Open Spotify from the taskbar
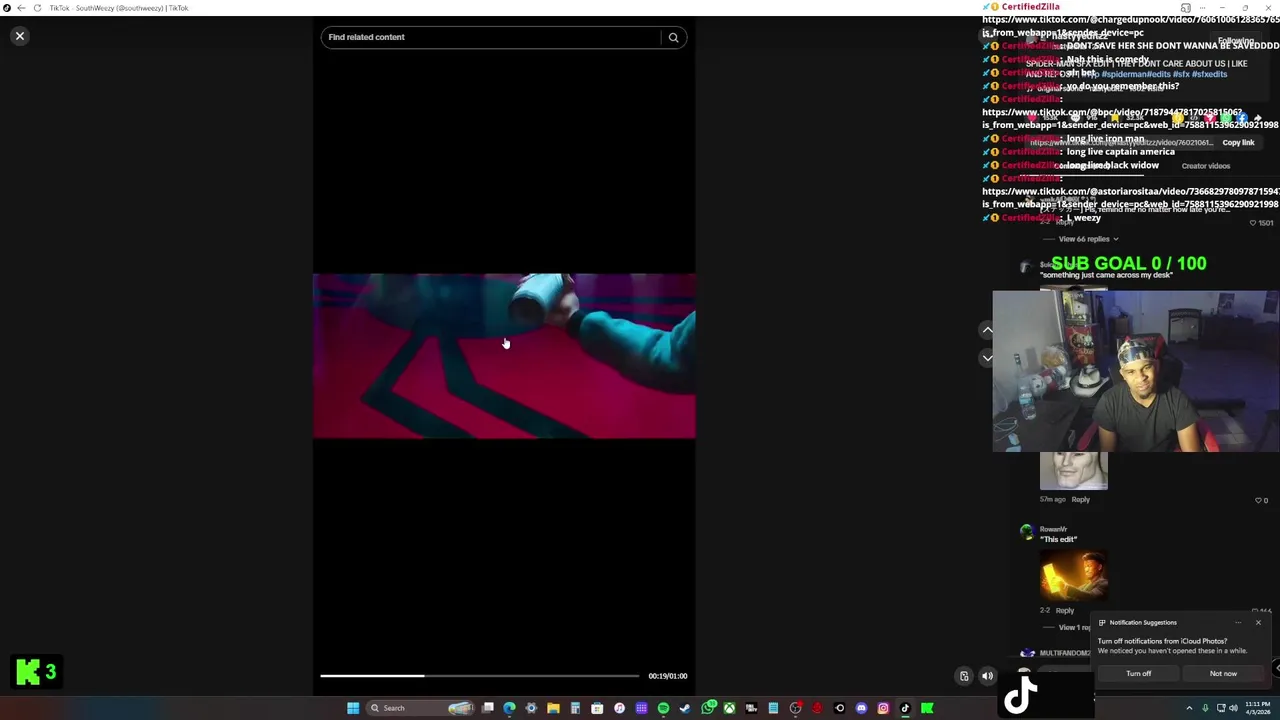Image resolution: width=1280 pixels, height=720 pixels. click(663, 708)
